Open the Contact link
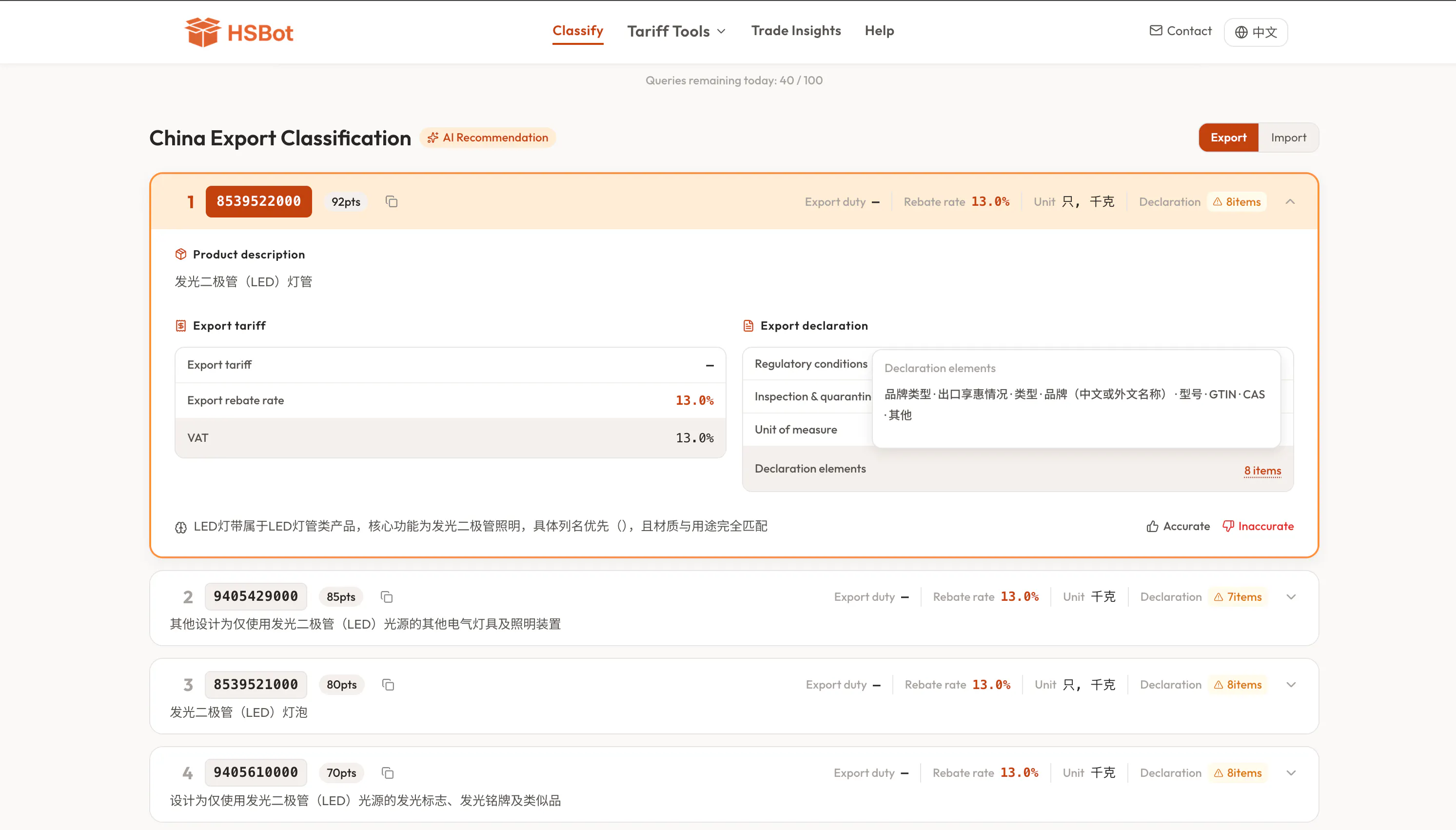 (1180, 31)
